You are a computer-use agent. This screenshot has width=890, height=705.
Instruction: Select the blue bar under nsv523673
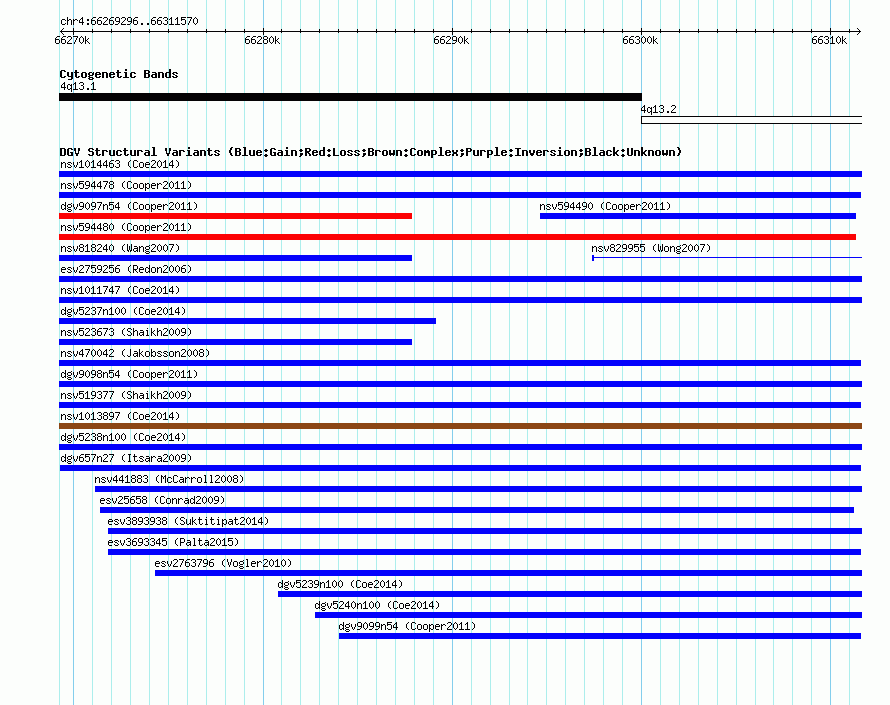(236, 342)
